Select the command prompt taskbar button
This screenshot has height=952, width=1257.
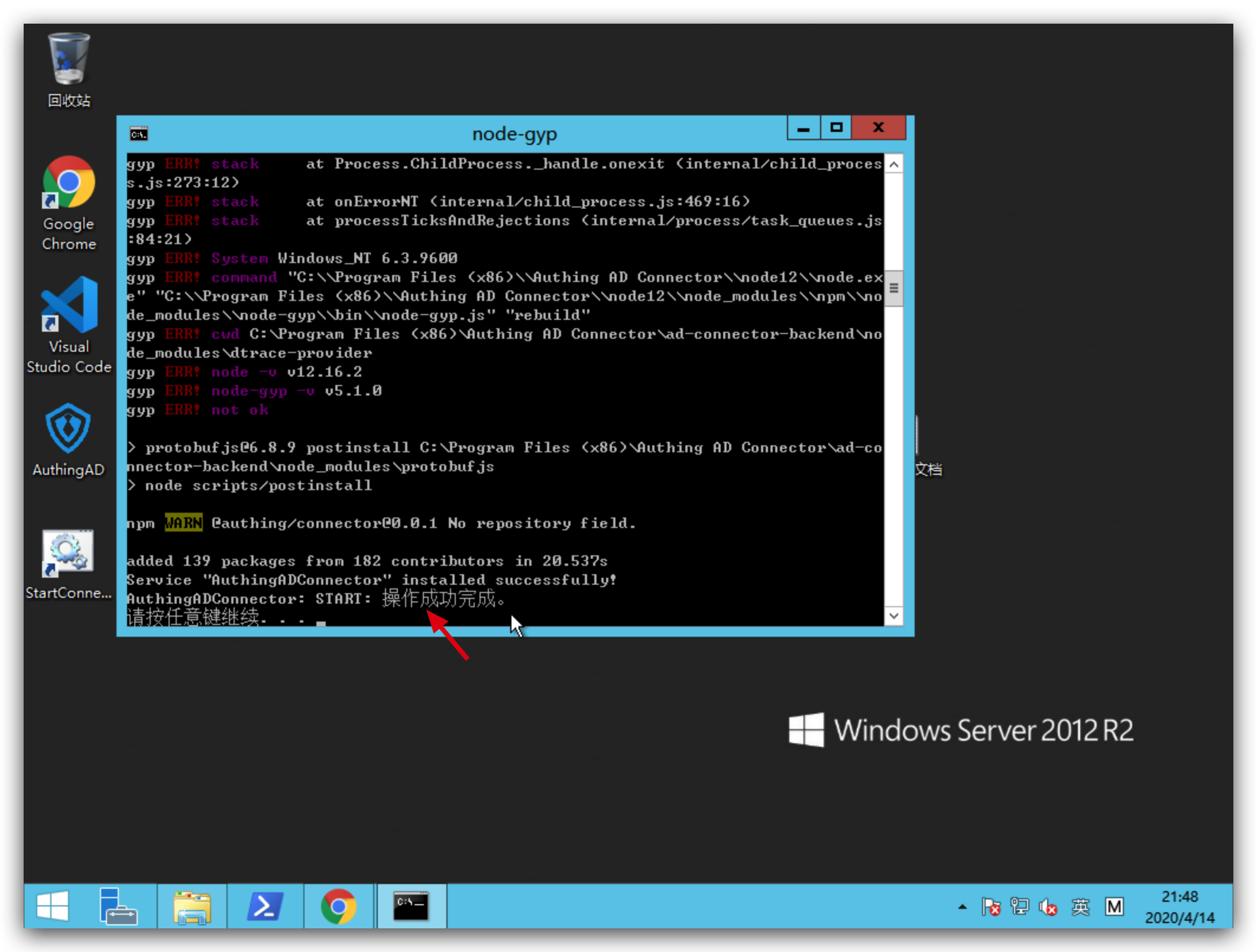(412, 906)
